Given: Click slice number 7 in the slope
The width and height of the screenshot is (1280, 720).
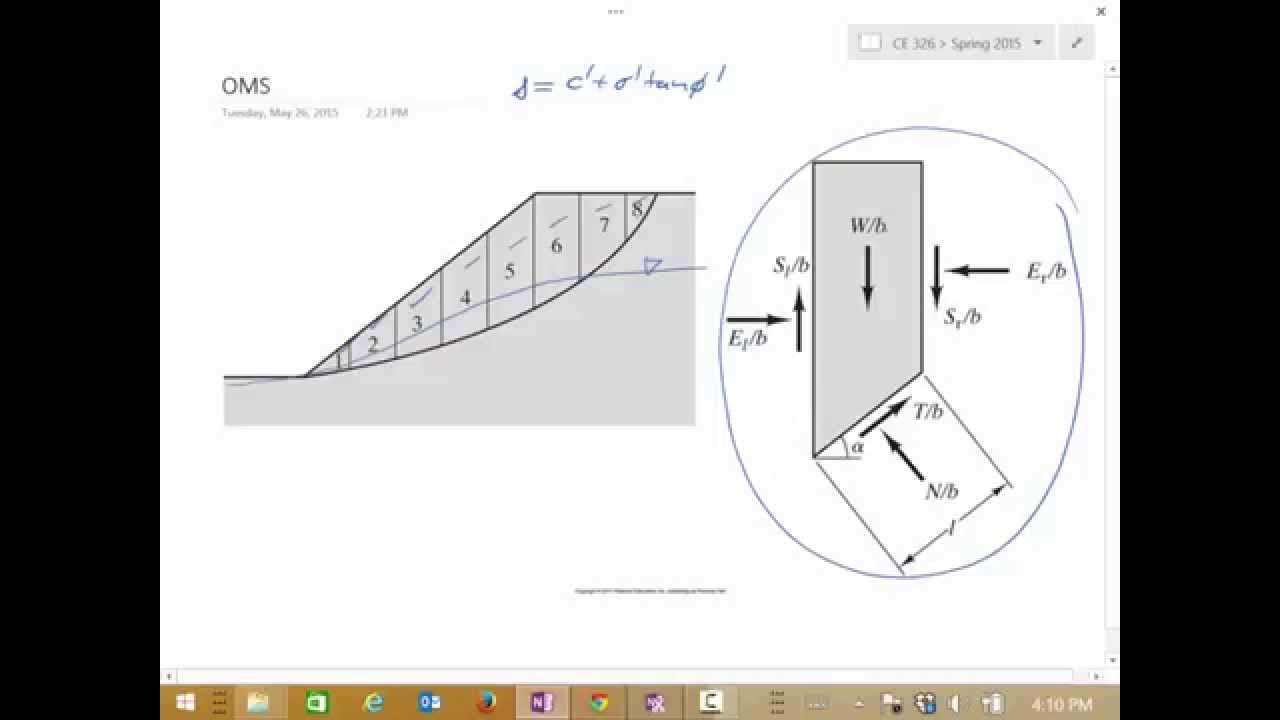Looking at the screenshot, I should pyautogui.click(x=604, y=225).
